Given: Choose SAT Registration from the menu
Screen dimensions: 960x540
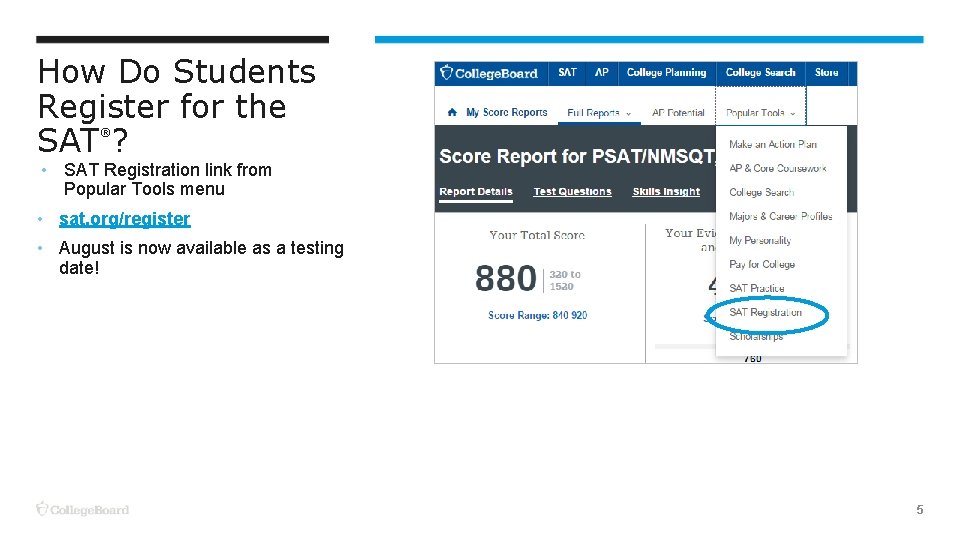Looking at the screenshot, I should (x=765, y=312).
